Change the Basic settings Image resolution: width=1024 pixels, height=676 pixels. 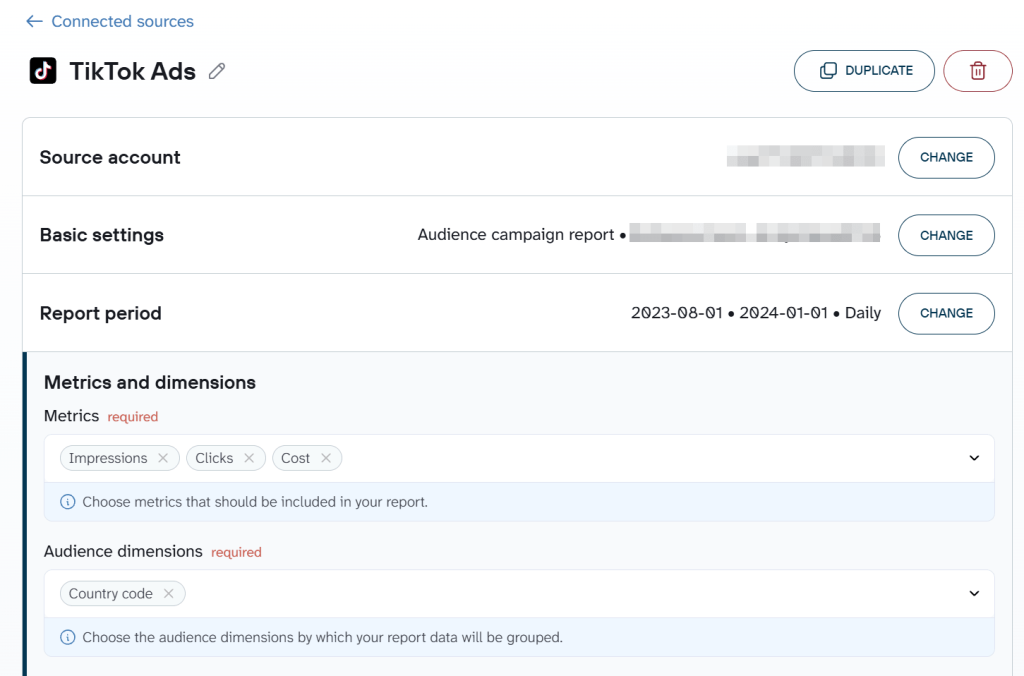coord(946,235)
